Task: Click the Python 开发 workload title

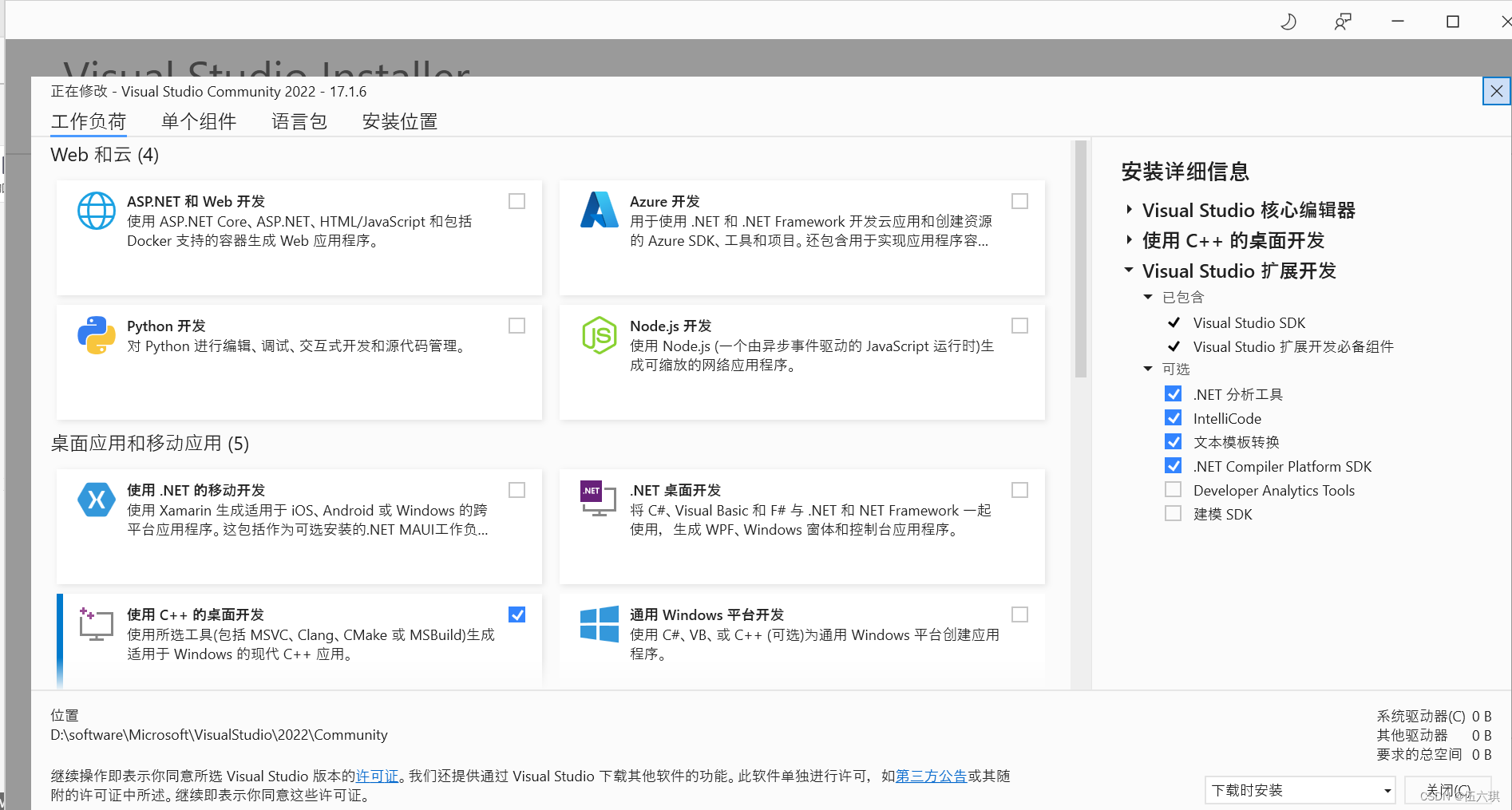Action: click(x=166, y=326)
